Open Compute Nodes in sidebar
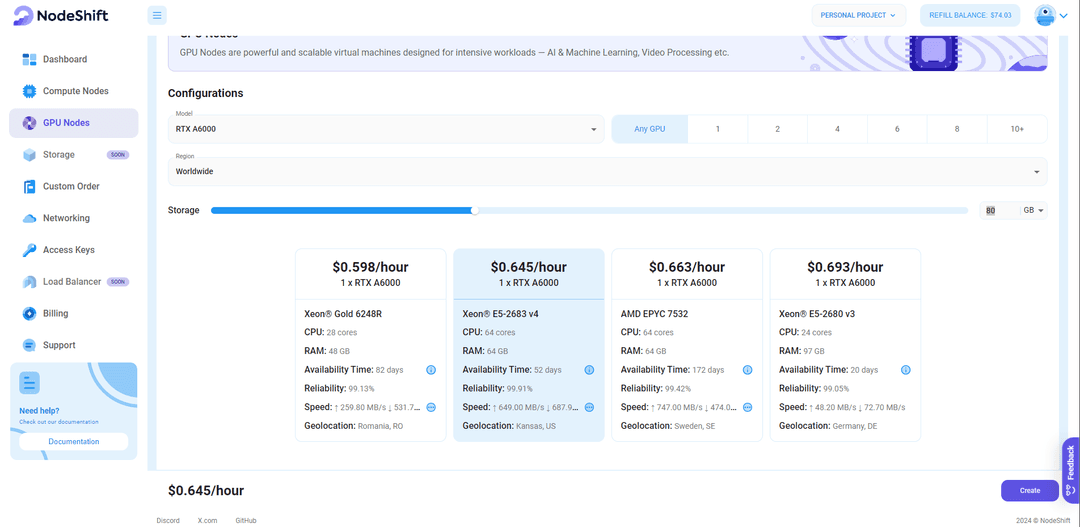The image size is (1080, 527). pos(74,91)
